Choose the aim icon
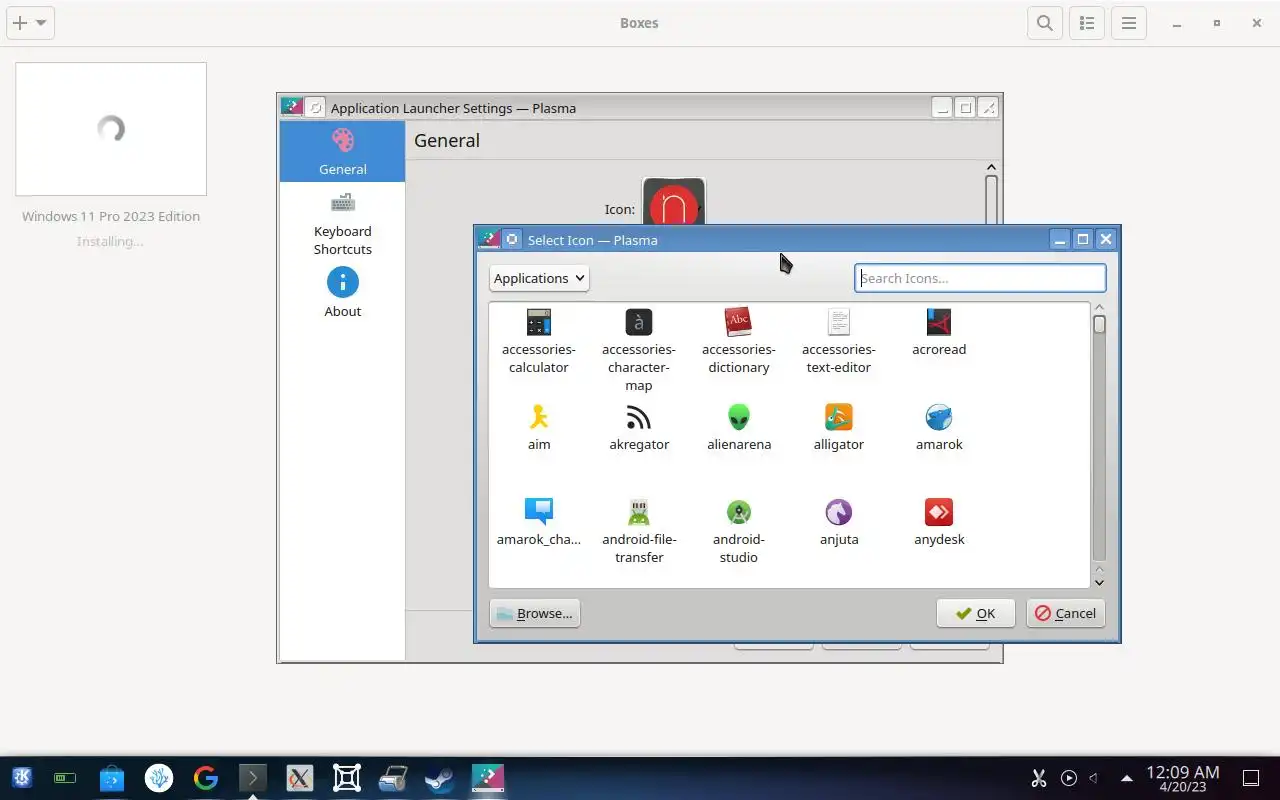1280x800 pixels. (x=539, y=428)
